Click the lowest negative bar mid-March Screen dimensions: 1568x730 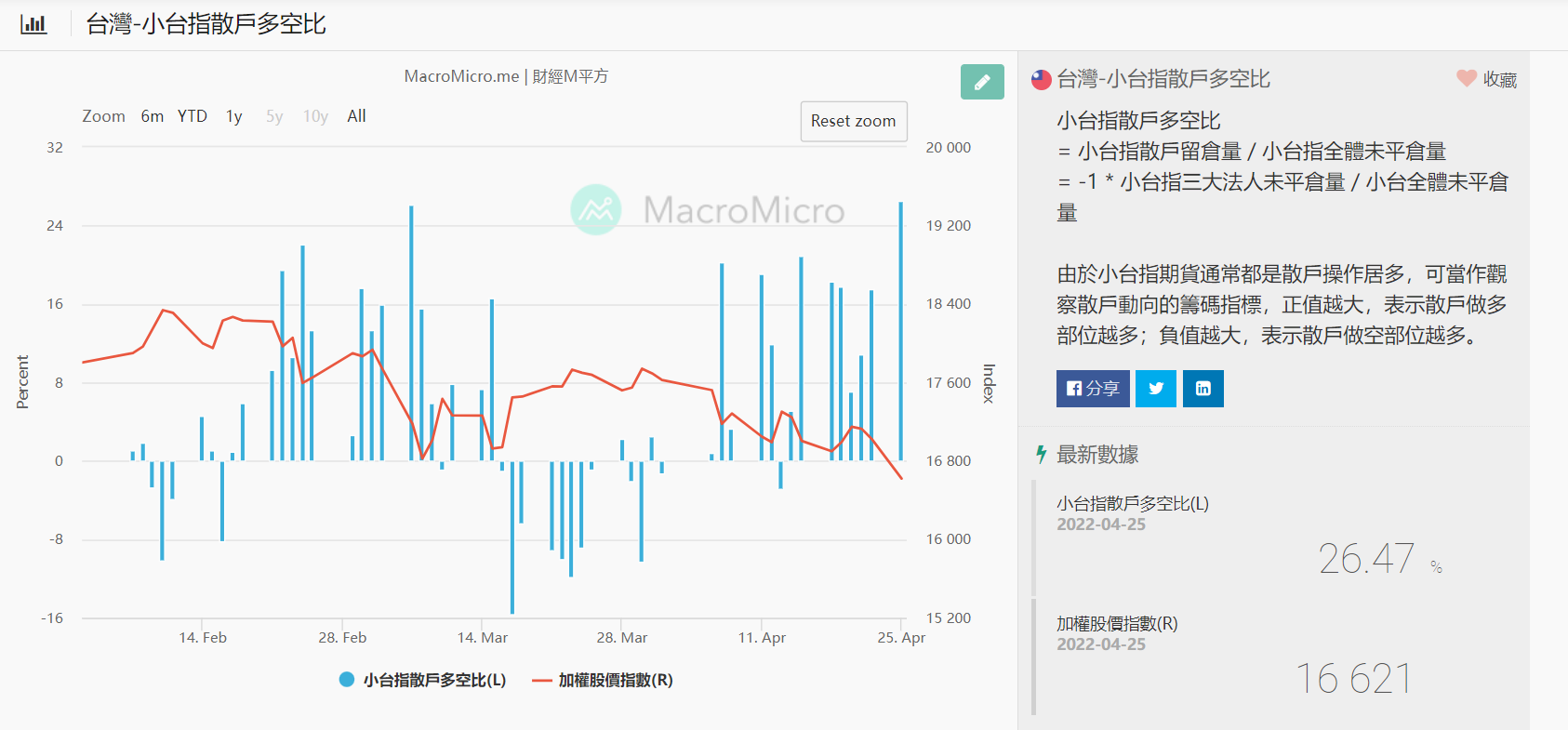(512, 537)
